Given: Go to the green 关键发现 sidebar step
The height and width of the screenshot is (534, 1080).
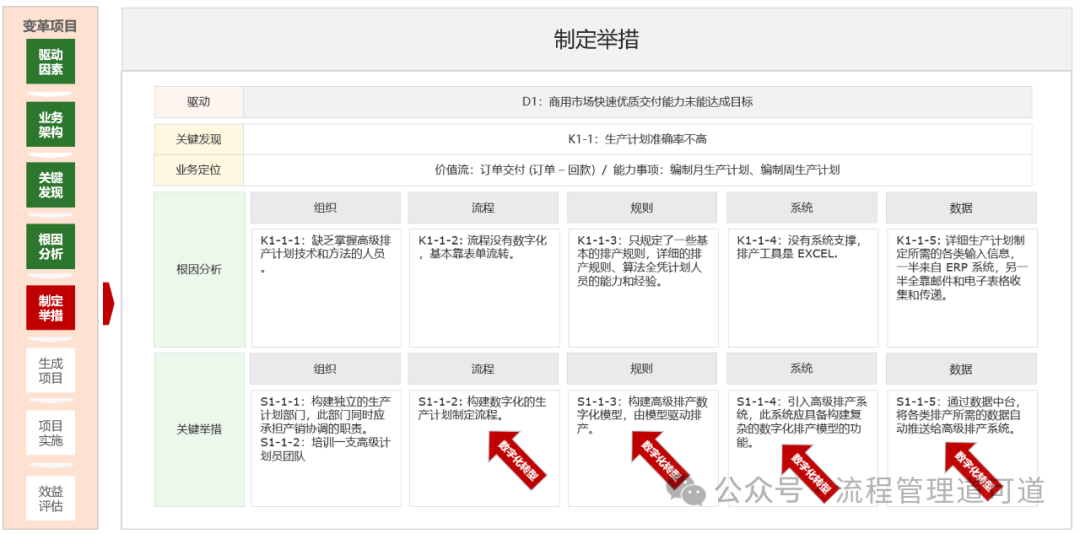Looking at the screenshot, I should (51, 185).
